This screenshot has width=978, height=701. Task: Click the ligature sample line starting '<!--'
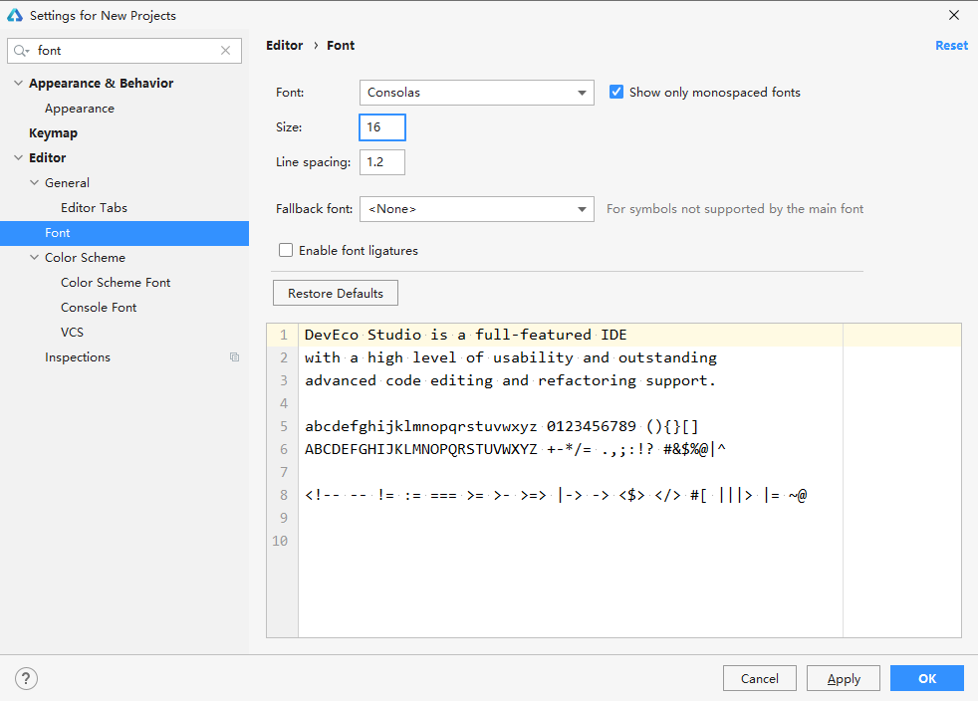[x=556, y=495]
